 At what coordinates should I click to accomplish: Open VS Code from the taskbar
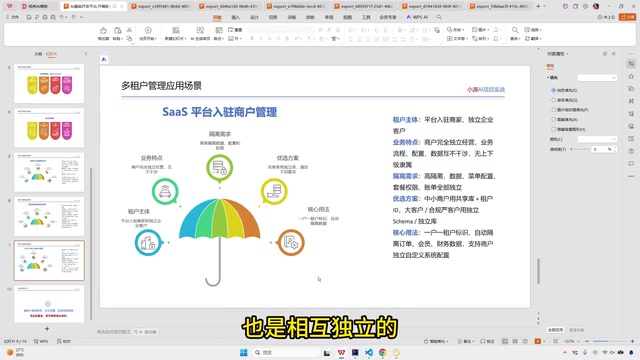(369, 352)
